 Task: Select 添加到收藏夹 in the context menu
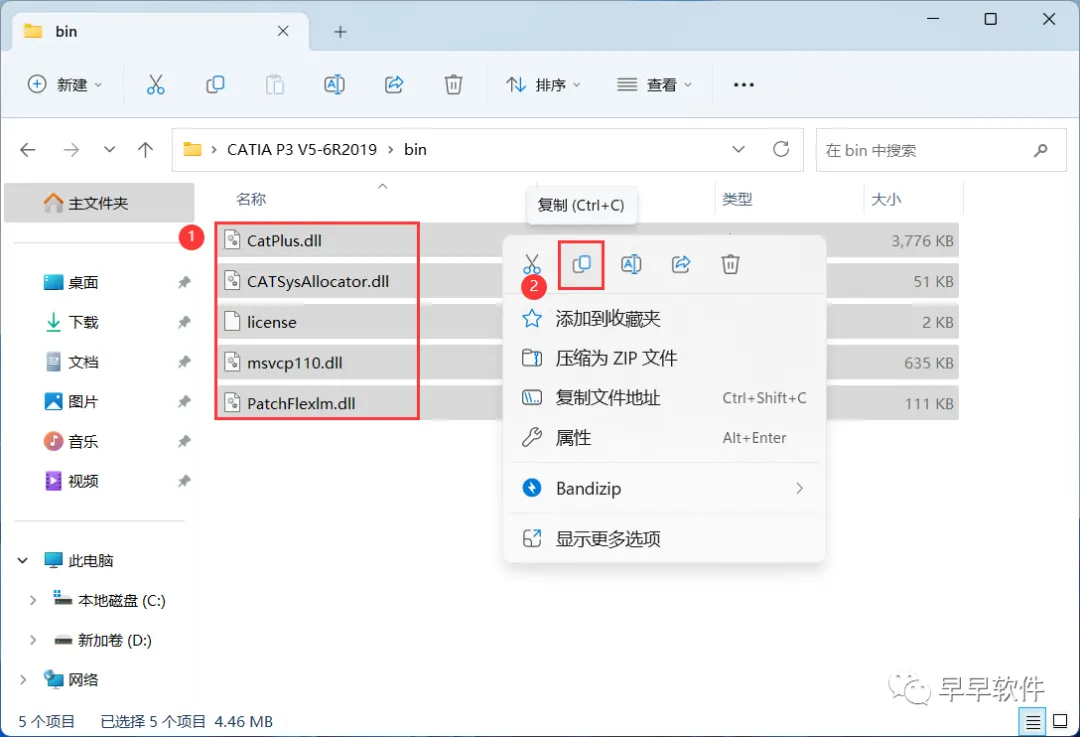pyautogui.click(x=664, y=318)
